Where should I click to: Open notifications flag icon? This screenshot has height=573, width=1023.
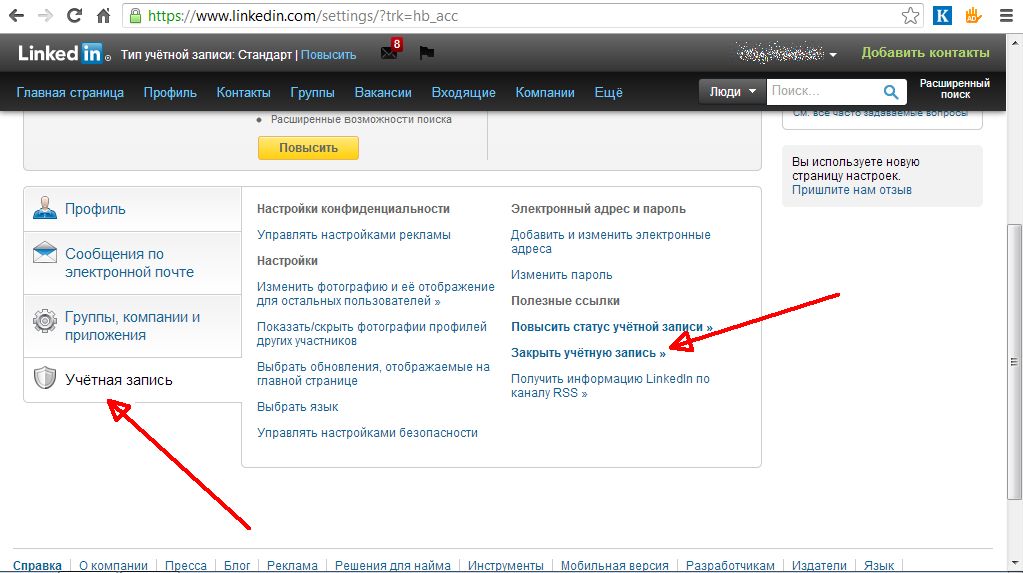tap(427, 53)
